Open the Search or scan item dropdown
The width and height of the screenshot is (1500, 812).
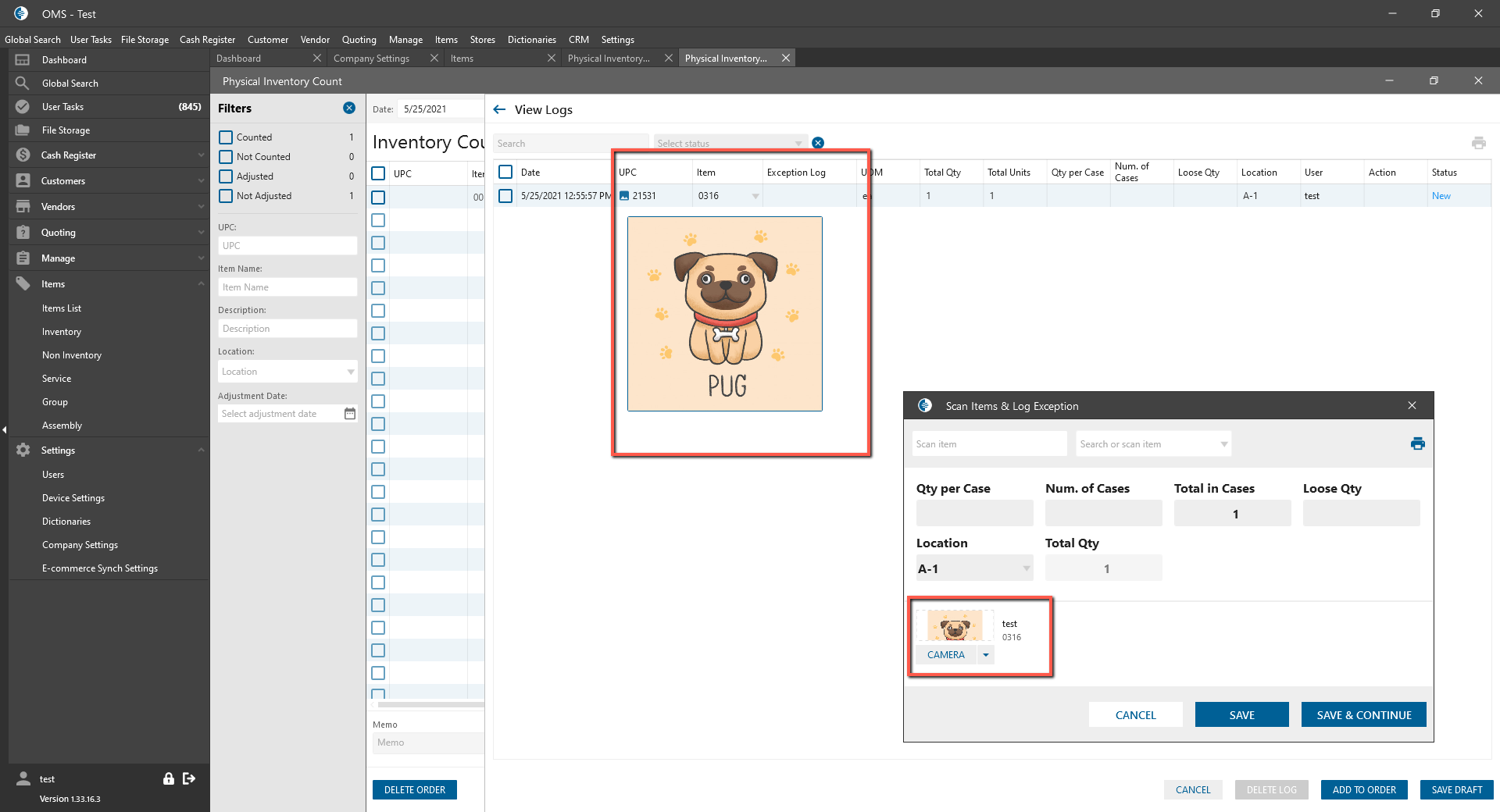(1224, 444)
